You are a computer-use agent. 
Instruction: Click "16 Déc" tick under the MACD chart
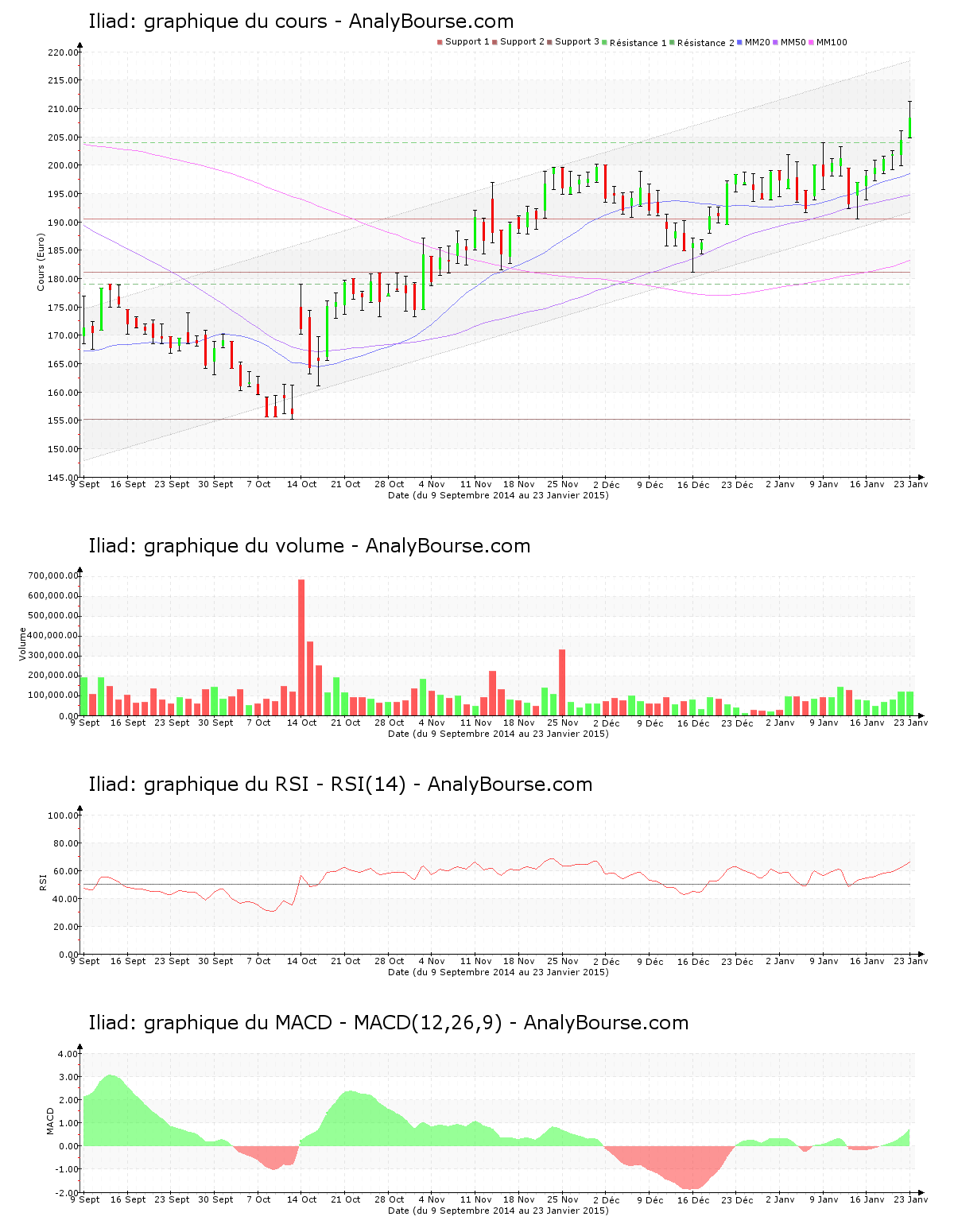click(693, 1199)
